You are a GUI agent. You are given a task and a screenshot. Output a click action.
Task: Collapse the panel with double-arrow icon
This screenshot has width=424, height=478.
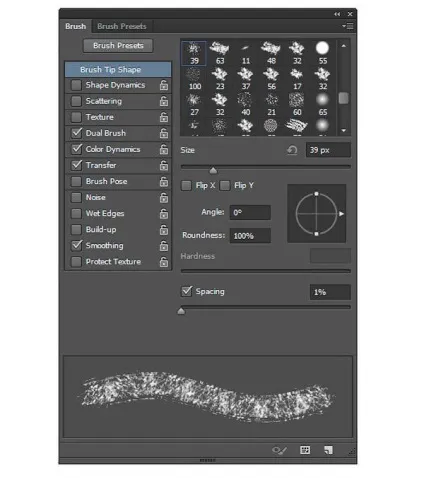(x=337, y=14)
